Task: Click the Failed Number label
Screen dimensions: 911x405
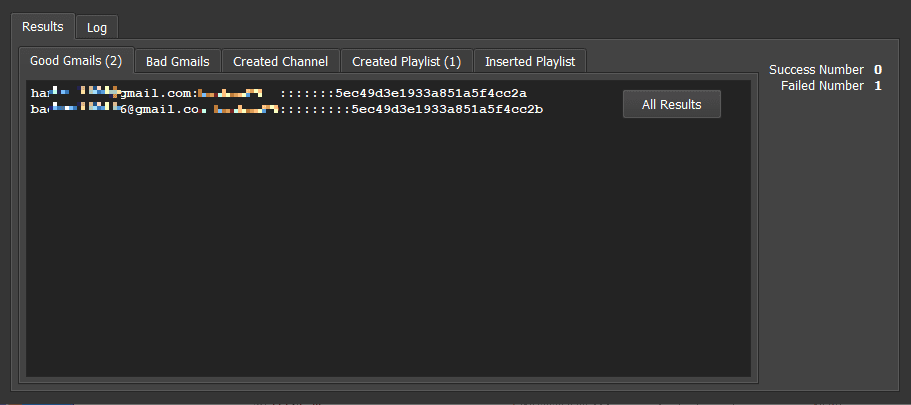Action: point(822,86)
